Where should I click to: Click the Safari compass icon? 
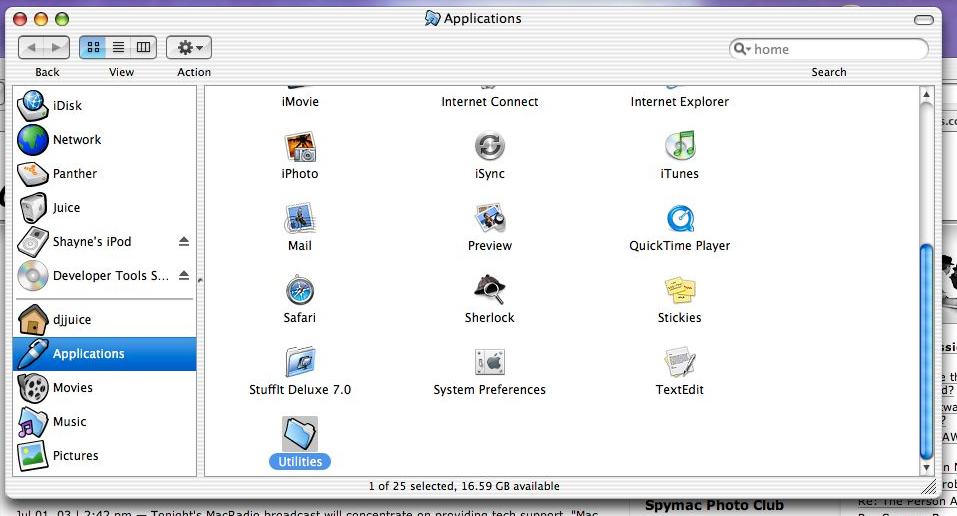point(300,291)
